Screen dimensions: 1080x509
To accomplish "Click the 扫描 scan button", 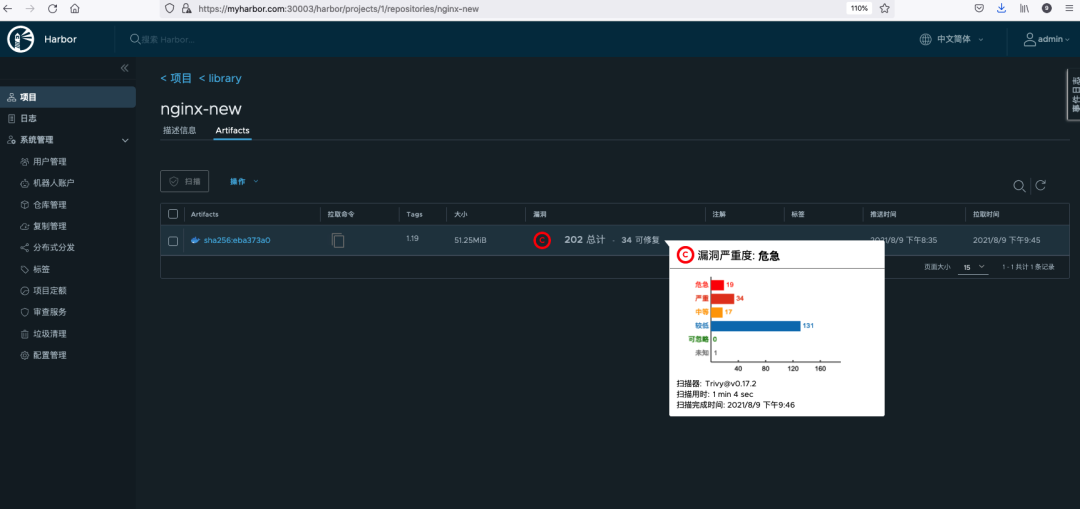I will [x=185, y=181].
